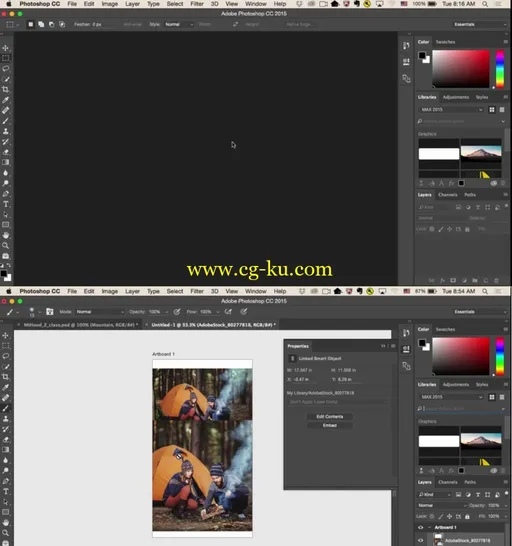Switch to the Channels tab in the empty-canvas window

(x=448, y=195)
